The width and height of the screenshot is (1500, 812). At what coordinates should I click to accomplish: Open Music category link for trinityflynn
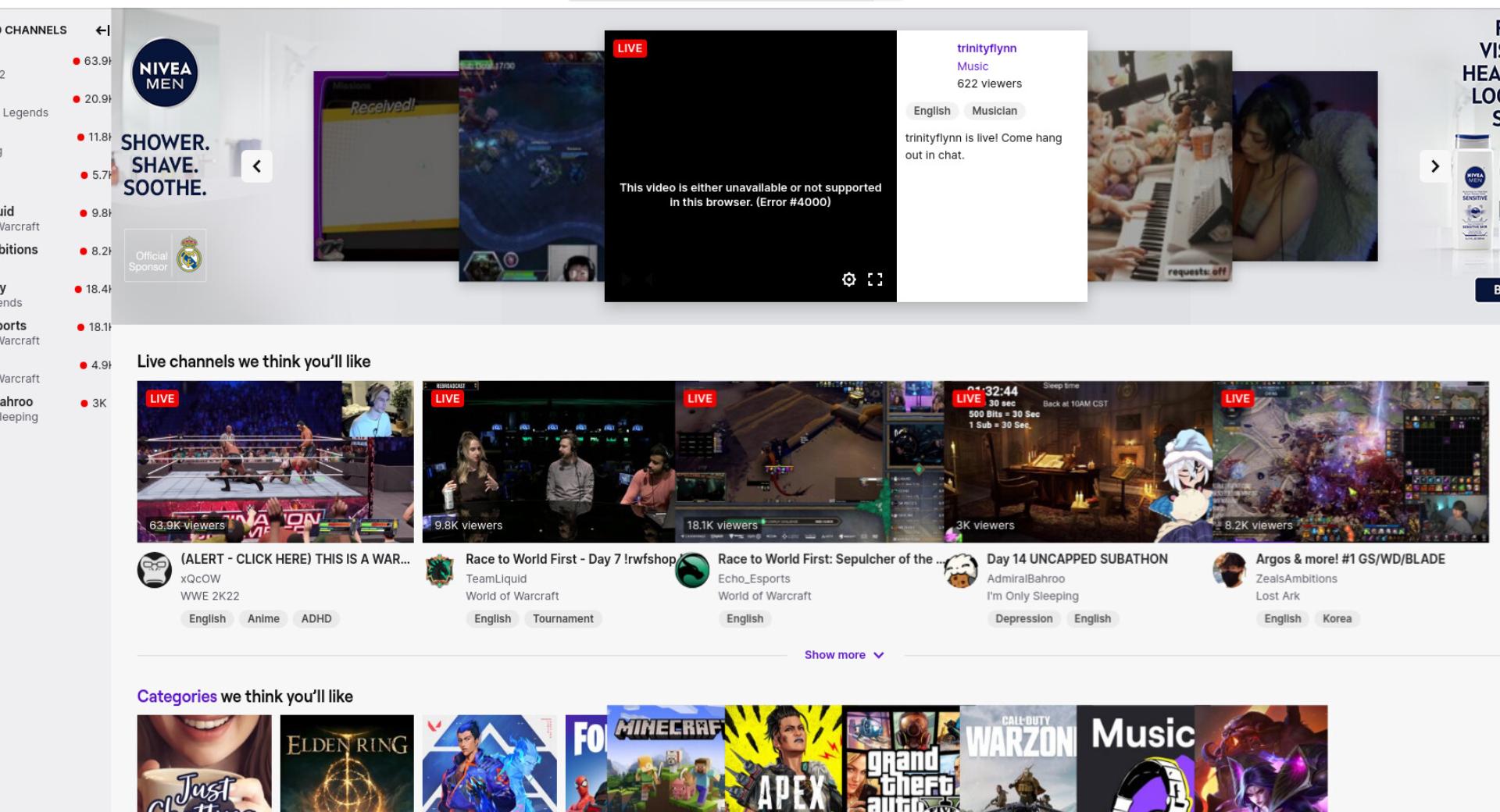pyautogui.click(x=973, y=66)
